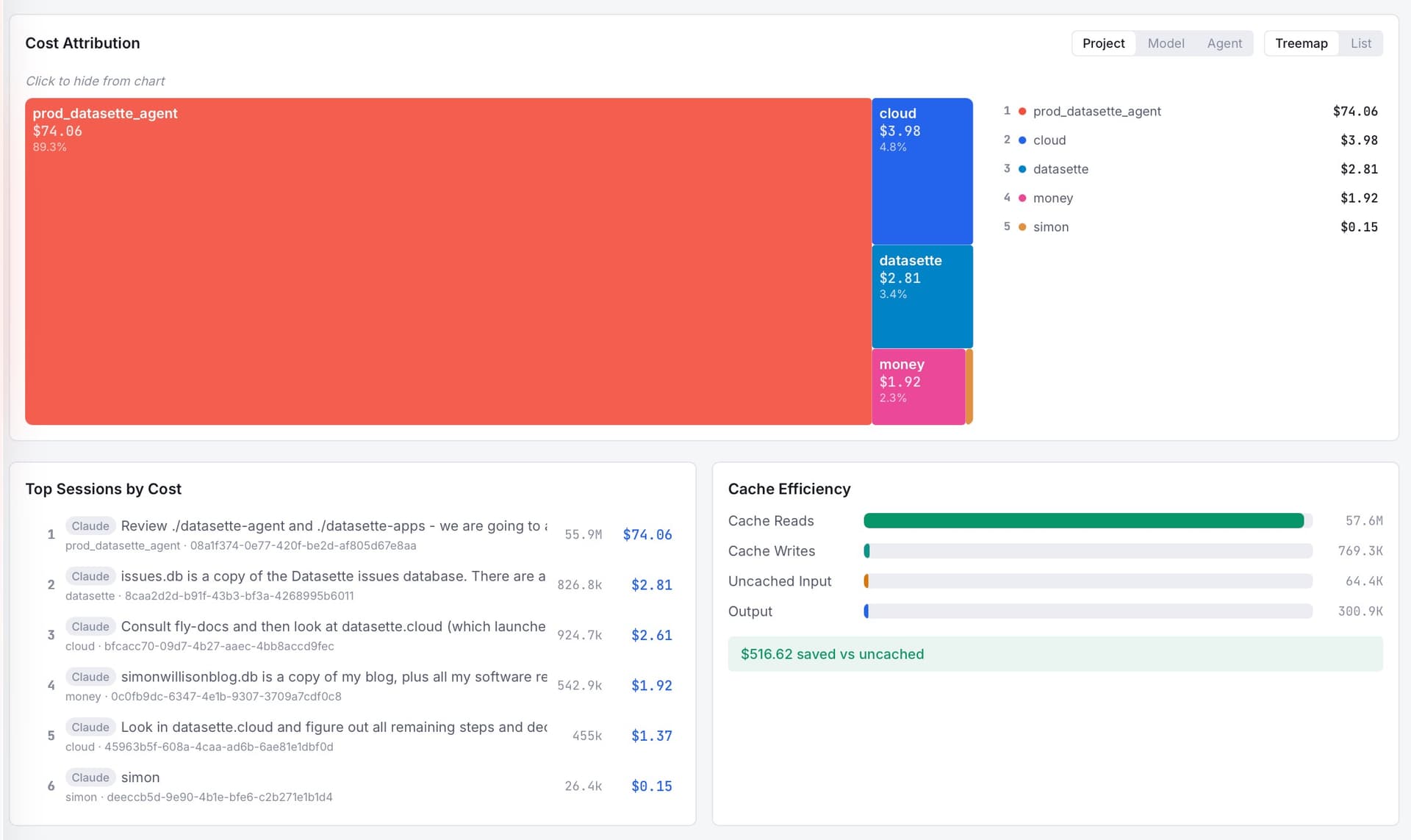Click the 826.8k token count

click(580, 585)
